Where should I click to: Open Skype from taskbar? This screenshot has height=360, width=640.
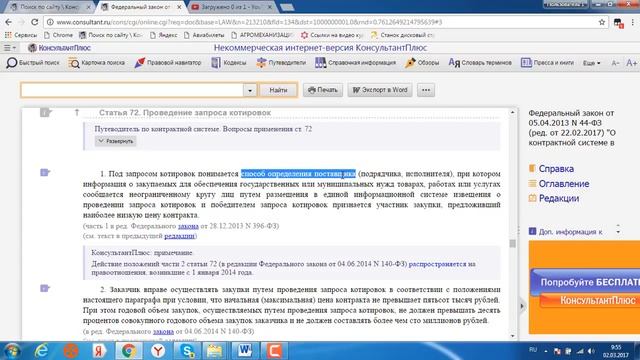[187, 351]
